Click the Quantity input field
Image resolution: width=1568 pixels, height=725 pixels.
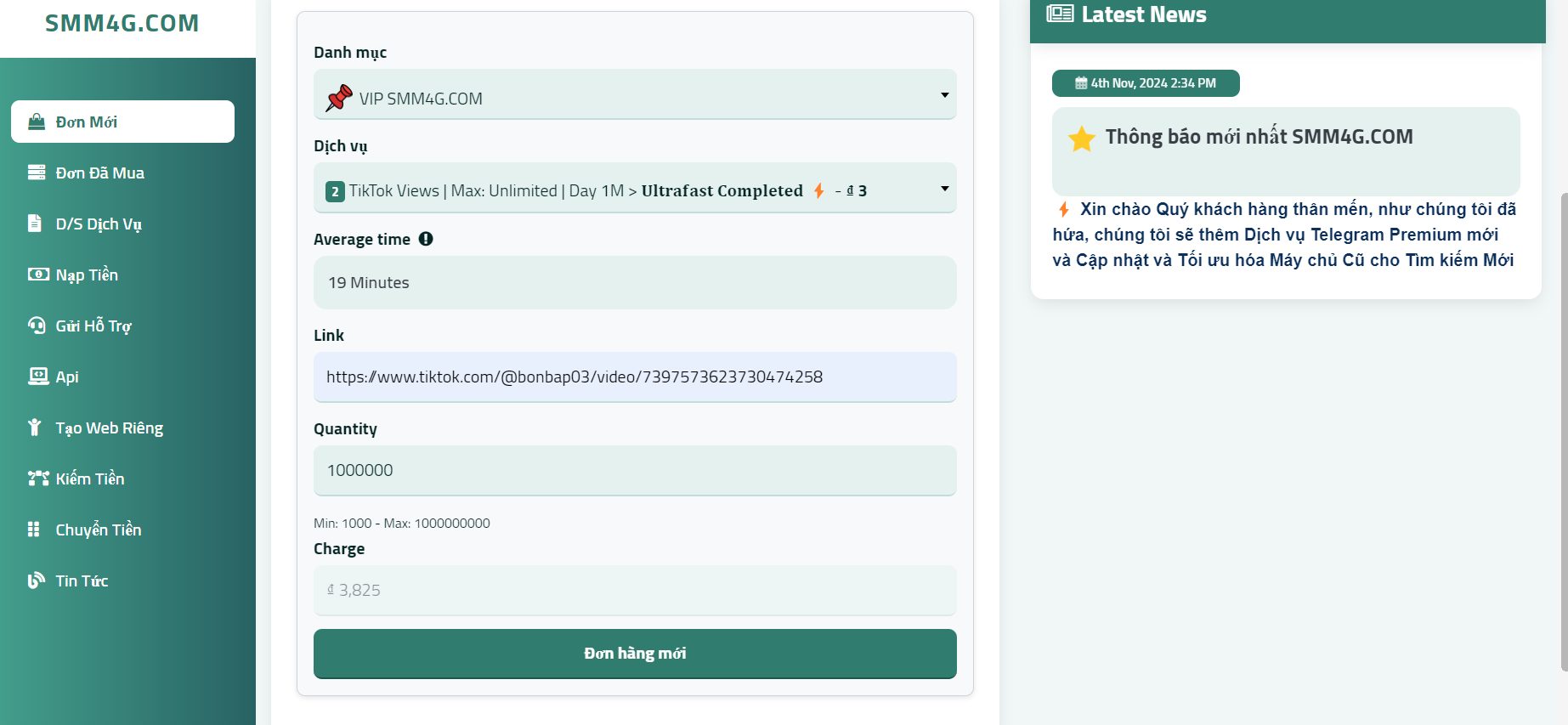coord(635,470)
